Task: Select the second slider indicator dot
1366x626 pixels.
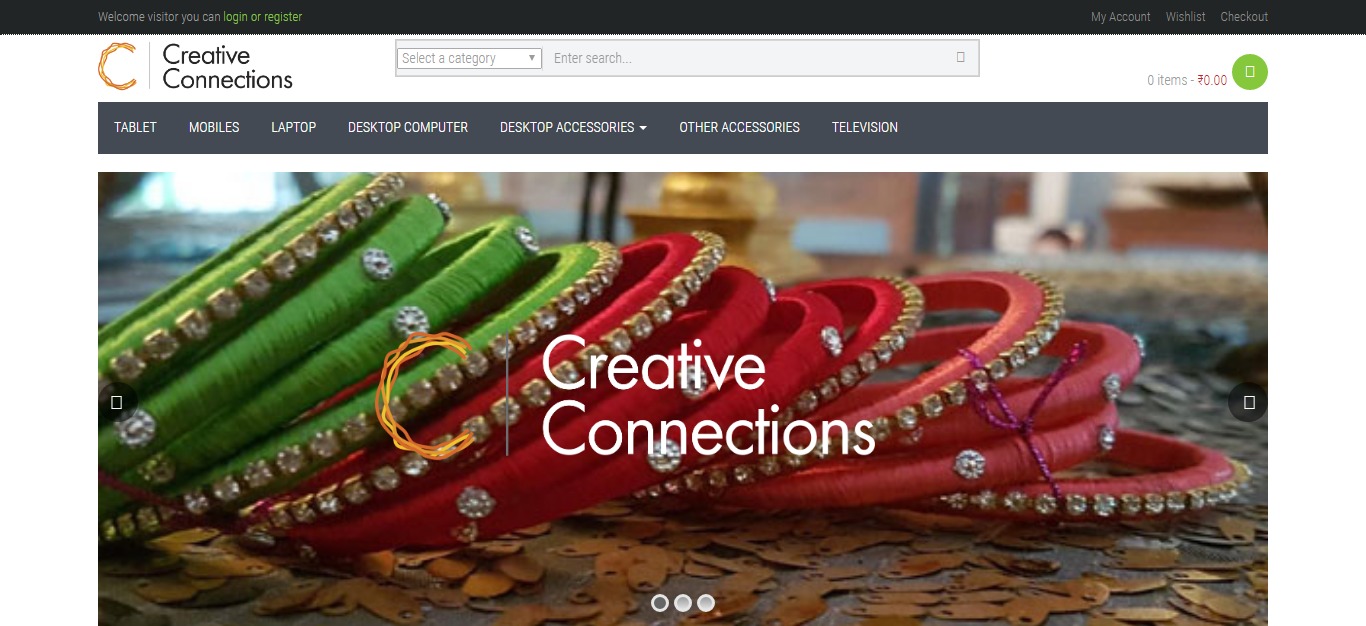Action: point(683,603)
